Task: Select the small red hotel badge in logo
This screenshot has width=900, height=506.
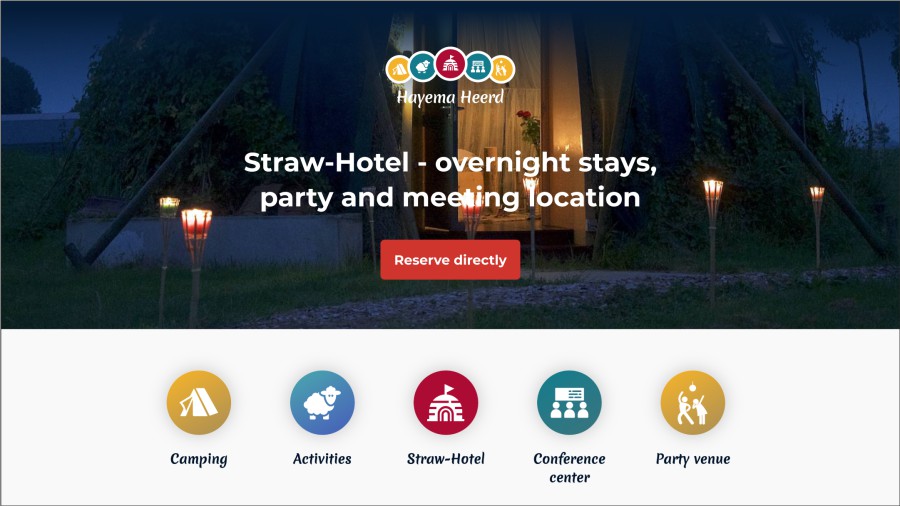Action: click(451, 63)
